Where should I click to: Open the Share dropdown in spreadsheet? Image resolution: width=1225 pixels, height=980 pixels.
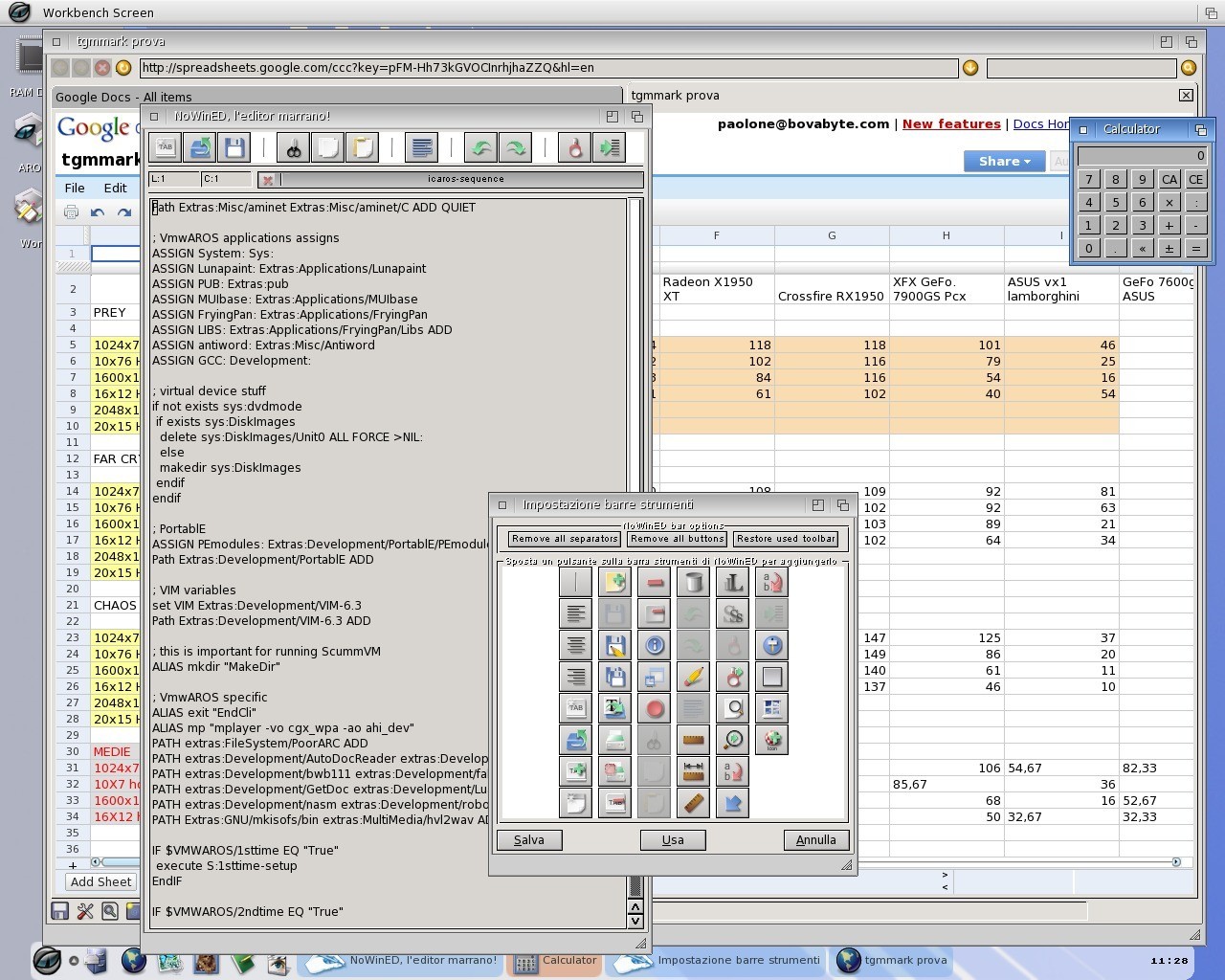(1004, 161)
